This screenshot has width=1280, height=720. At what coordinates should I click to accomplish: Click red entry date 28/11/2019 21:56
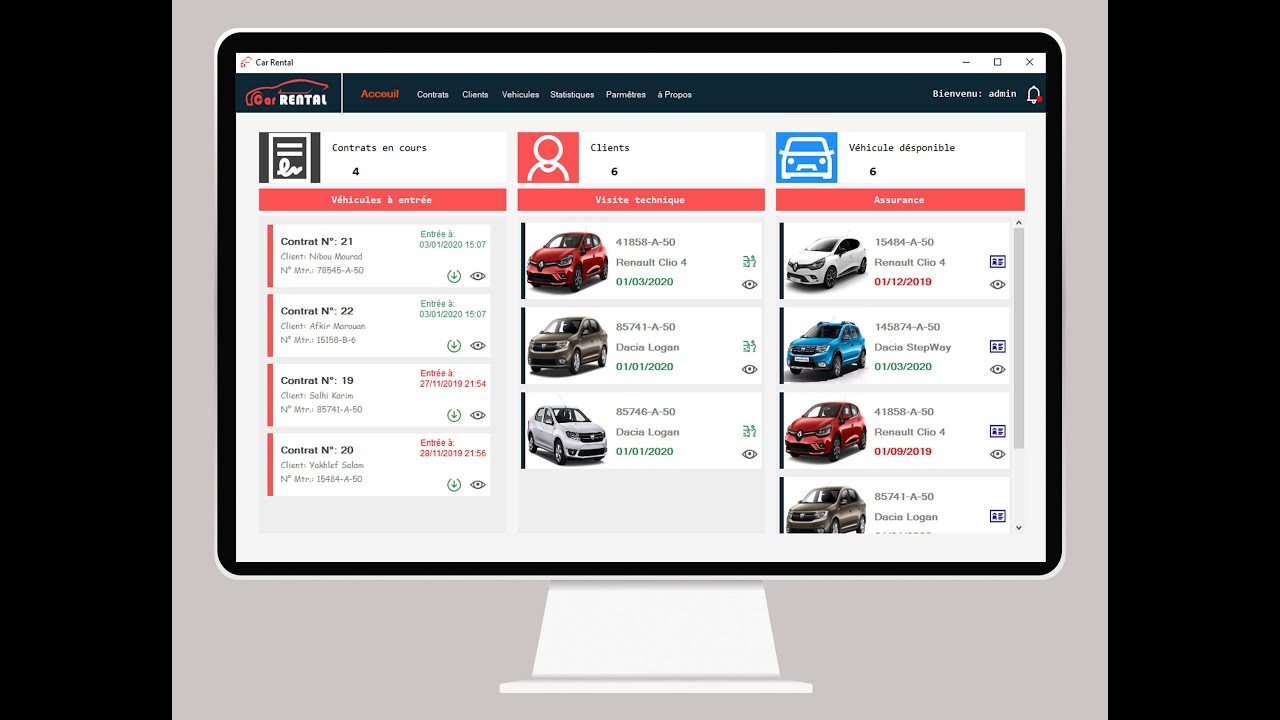453,453
